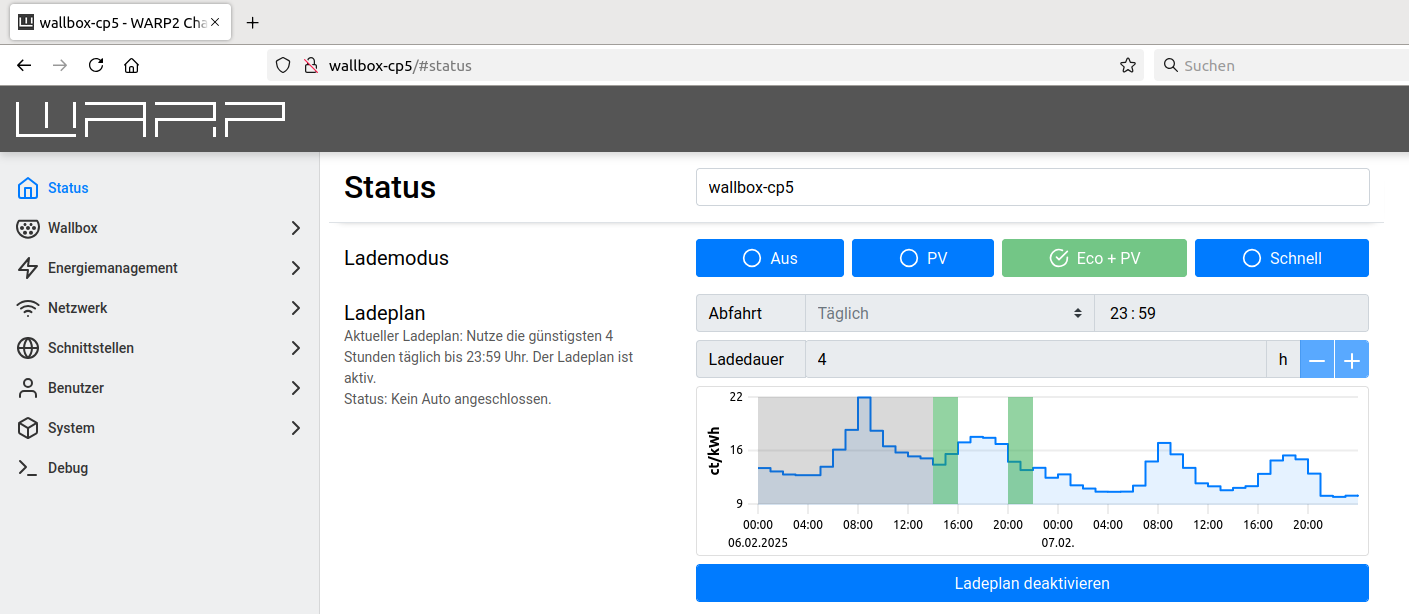The image size is (1409, 614).
Task: Increase Ladedauer with the plus button
Action: (1352, 359)
